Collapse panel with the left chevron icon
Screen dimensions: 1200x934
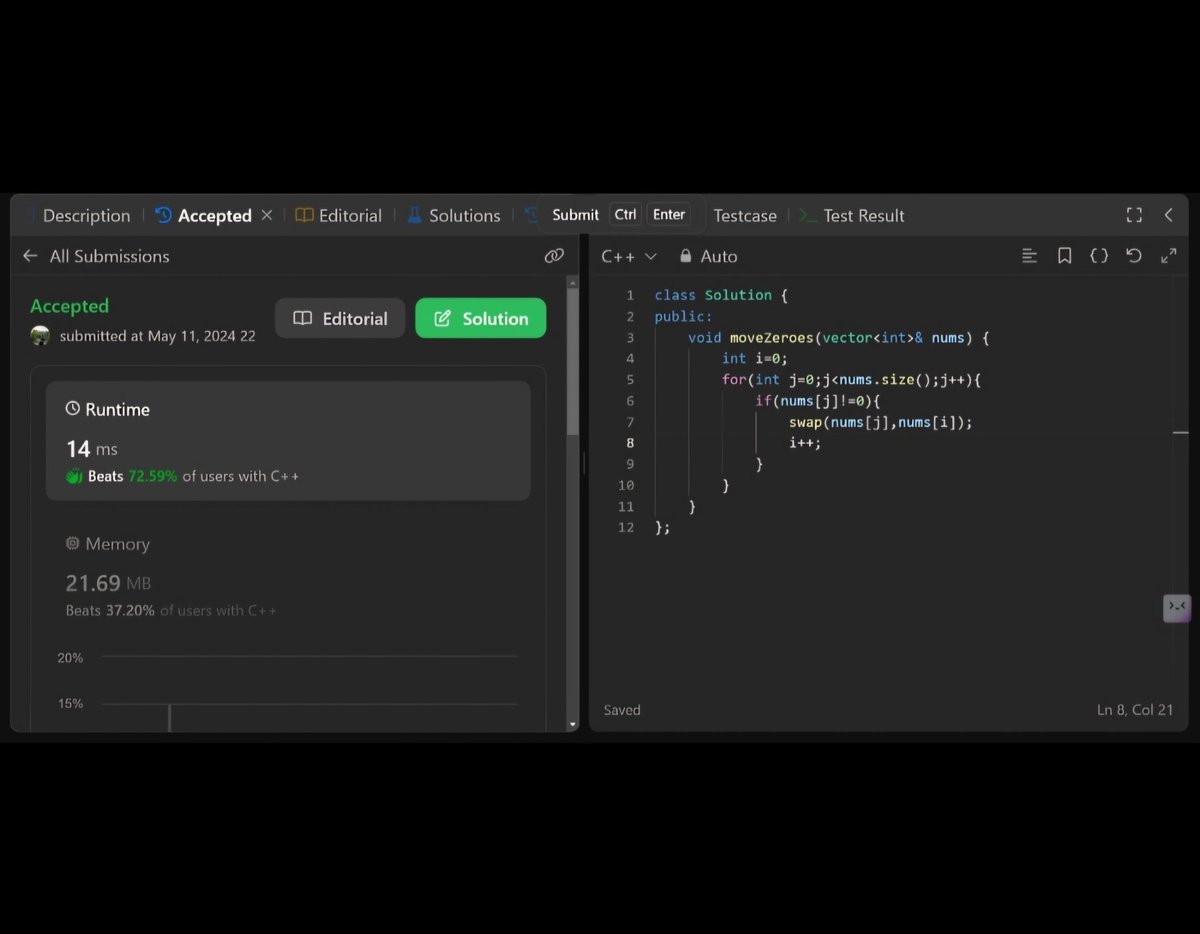pos(1168,215)
